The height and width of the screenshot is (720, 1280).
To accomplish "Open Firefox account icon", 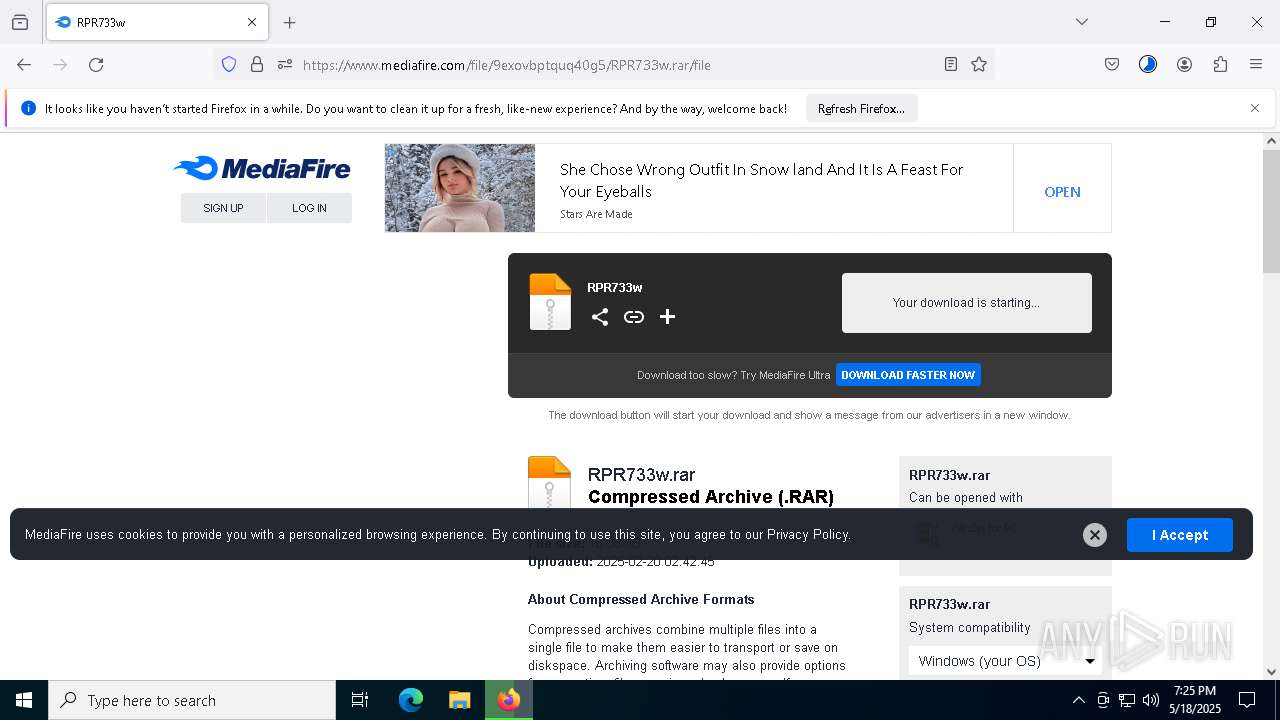I will point(1184,64).
